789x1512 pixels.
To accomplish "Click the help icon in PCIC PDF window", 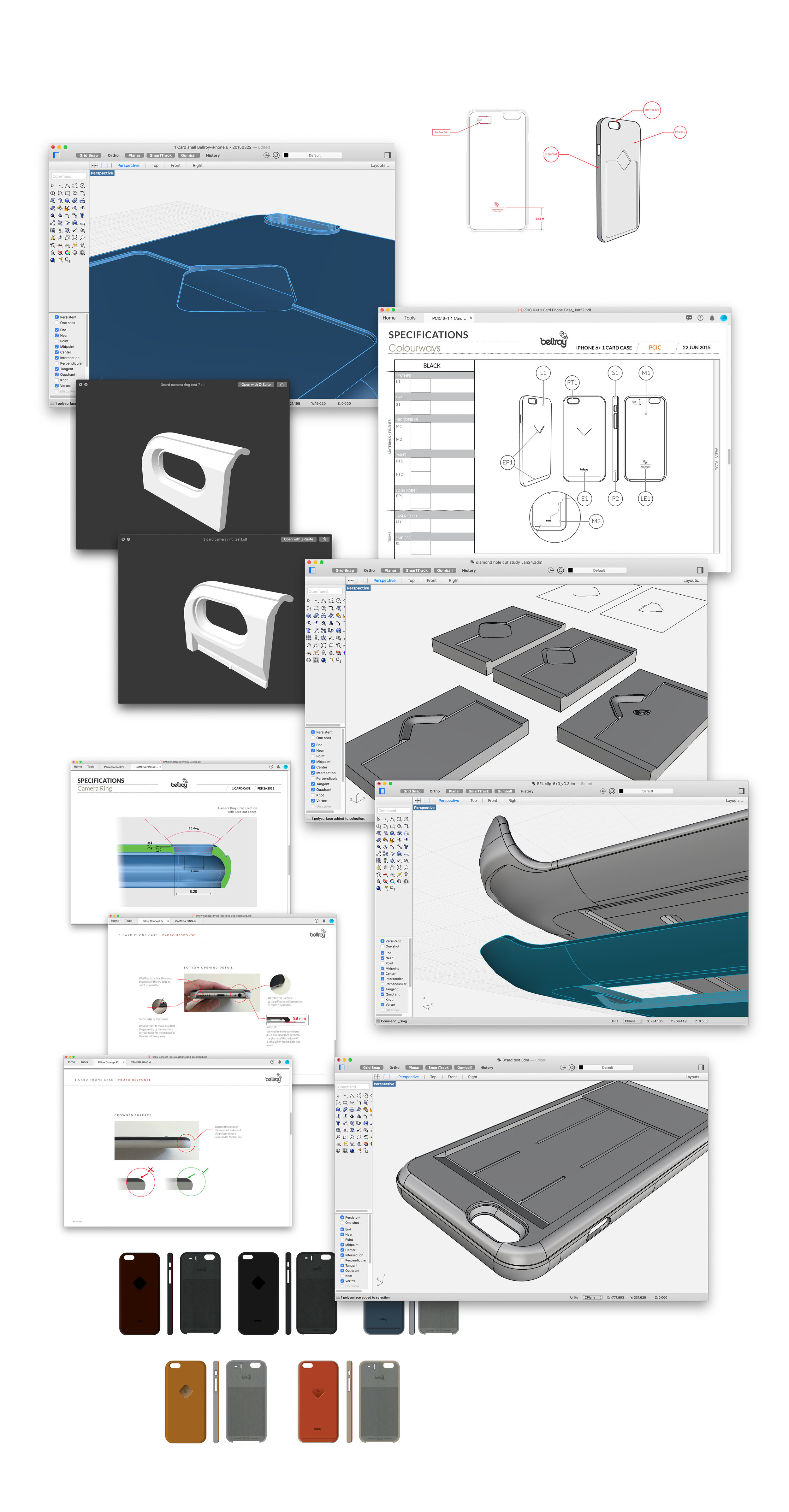I will pos(700,318).
